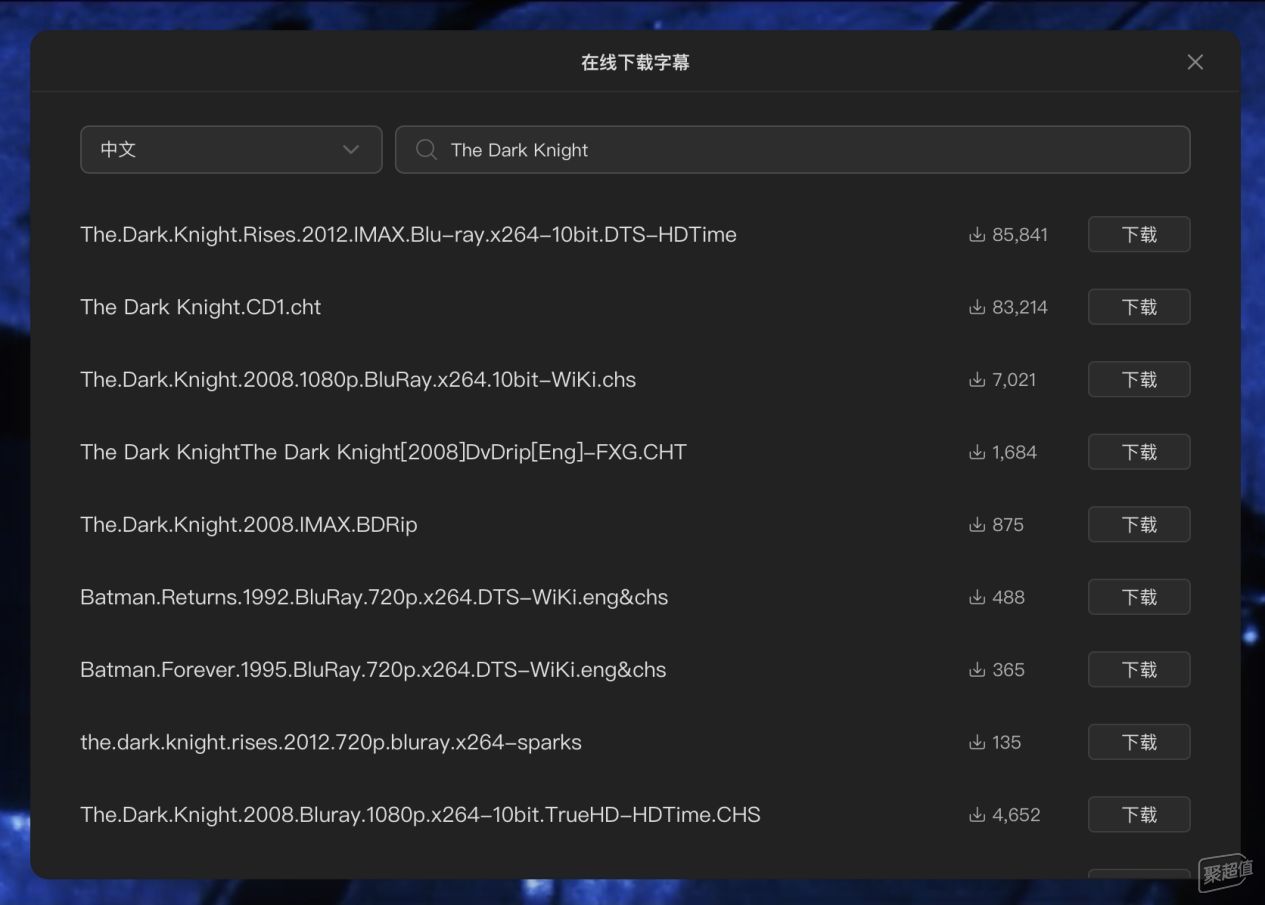This screenshot has height=905, width=1265.
Task: Download the 720p bluray sparks subtitle
Action: point(1139,742)
